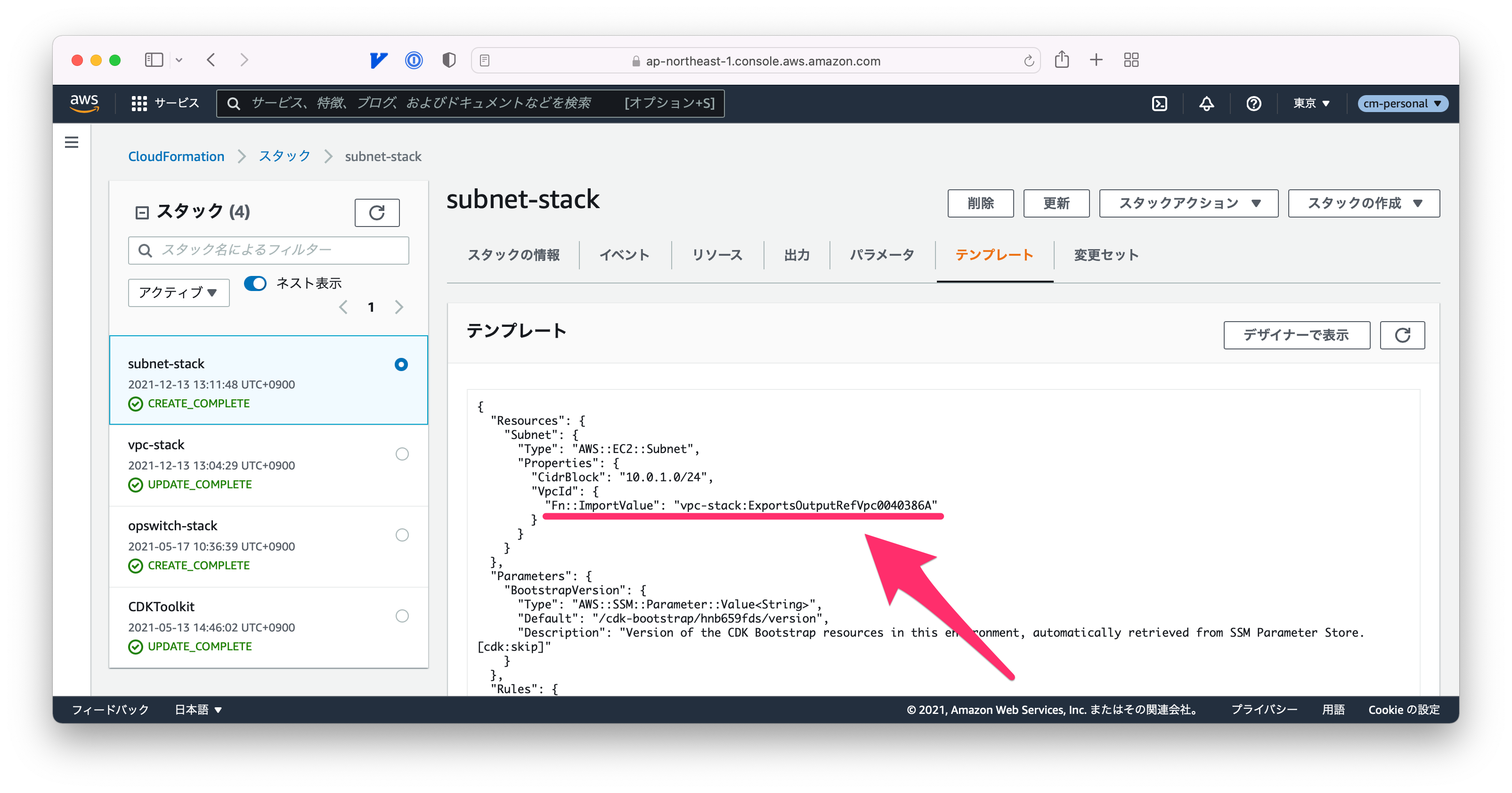Screen dimensions: 1512x793
Task: Refresh the stacks list
Action: pos(377,212)
